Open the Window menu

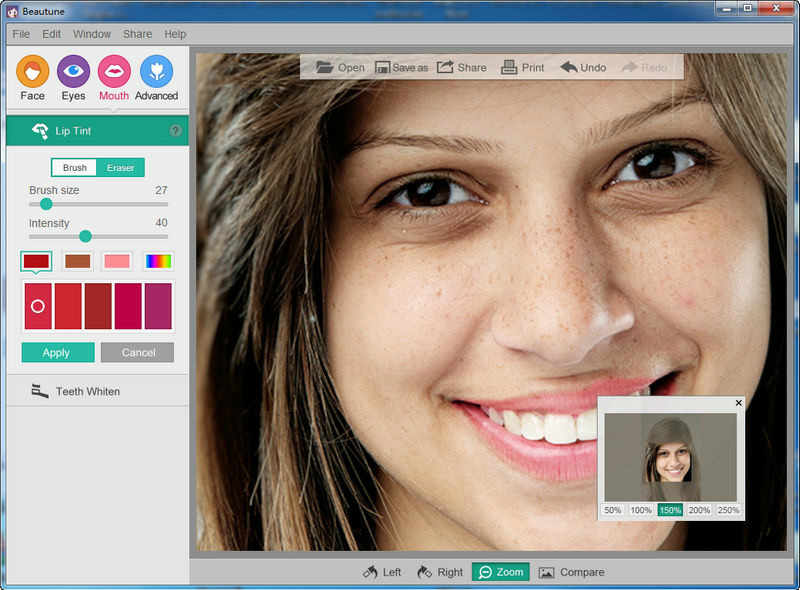pos(92,34)
